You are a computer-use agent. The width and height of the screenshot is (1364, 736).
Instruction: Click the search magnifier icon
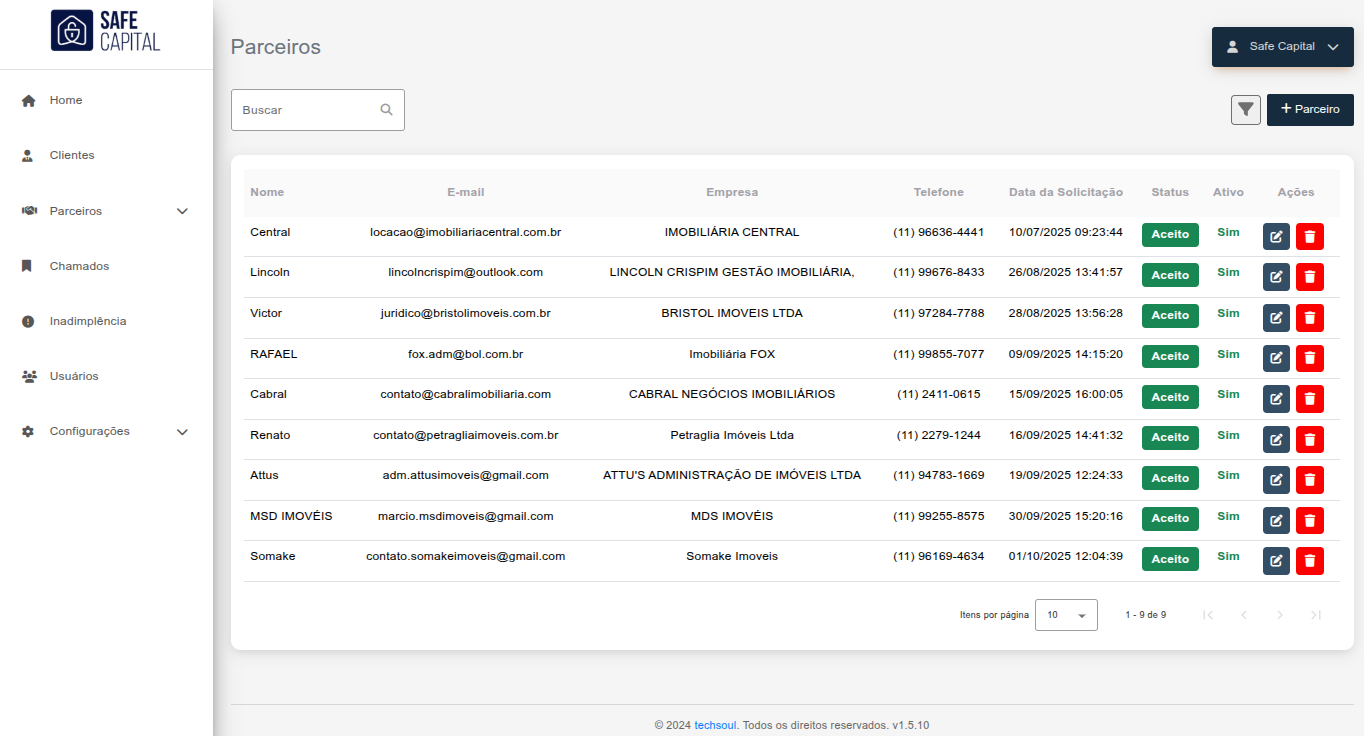tap(386, 110)
